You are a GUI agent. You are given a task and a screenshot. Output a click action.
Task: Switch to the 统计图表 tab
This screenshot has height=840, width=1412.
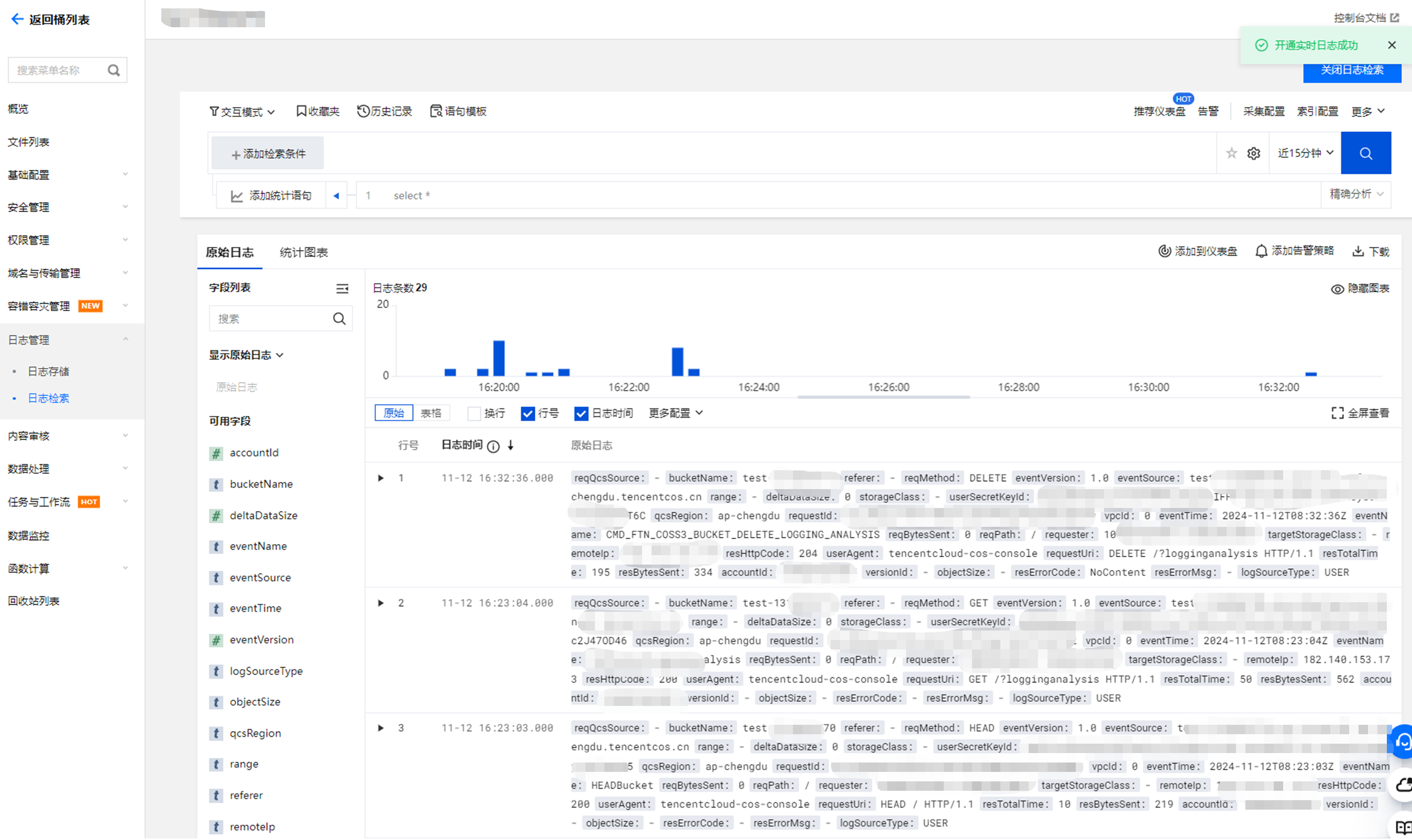pyautogui.click(x=303, y=252)
